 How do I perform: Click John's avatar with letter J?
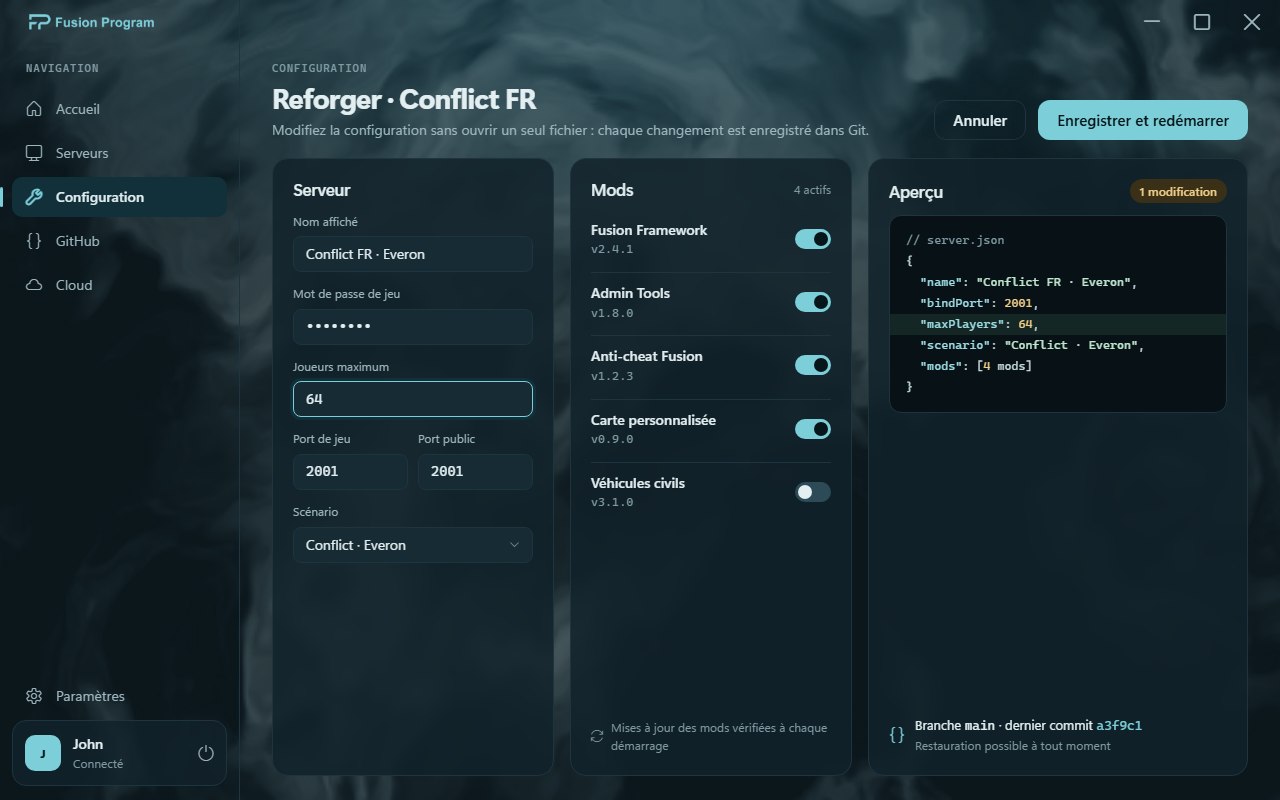click(43, 753)
